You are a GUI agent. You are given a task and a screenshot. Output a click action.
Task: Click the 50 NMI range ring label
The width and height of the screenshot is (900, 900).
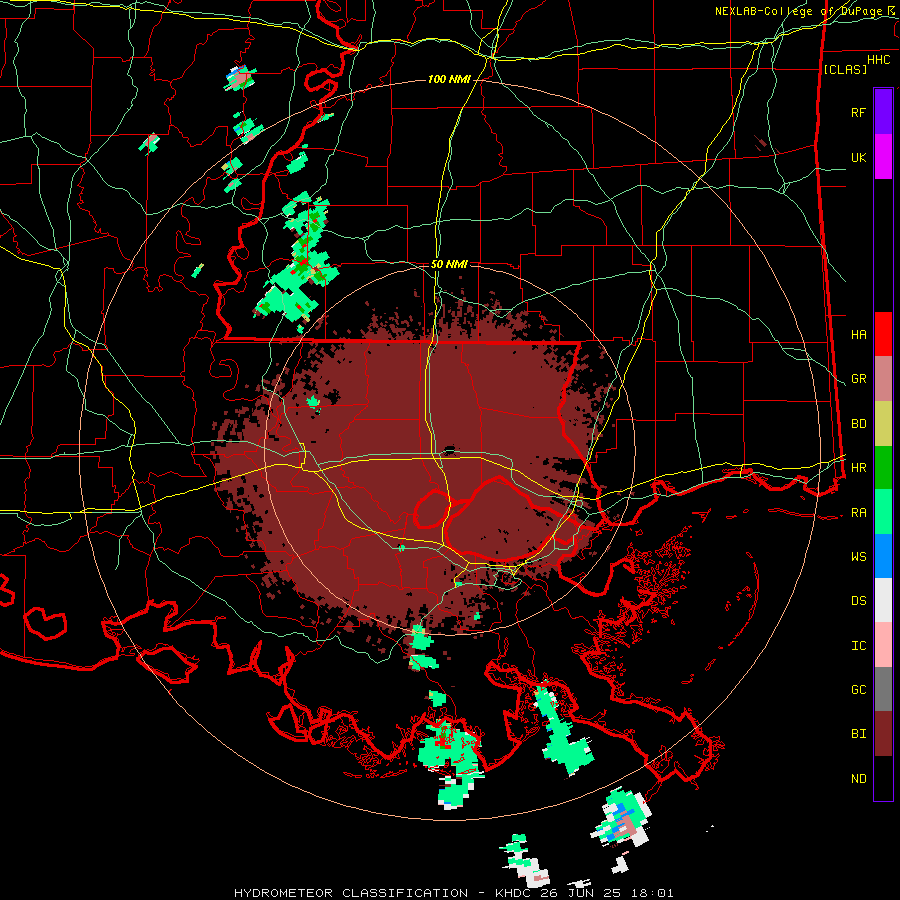(449, 265)
